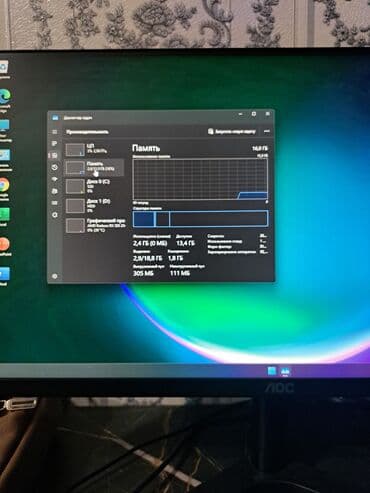Open the Details page icon in sidebar

55,203
